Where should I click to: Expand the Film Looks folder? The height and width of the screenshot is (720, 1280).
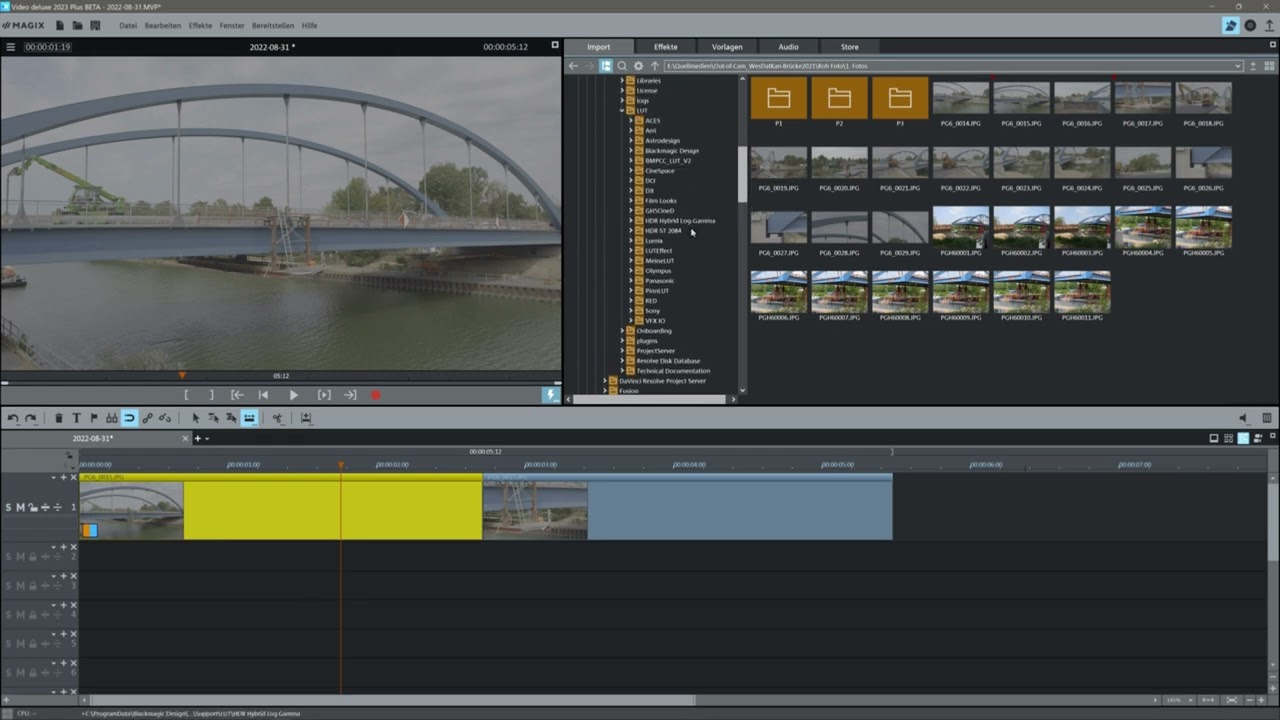coord(631,201)
